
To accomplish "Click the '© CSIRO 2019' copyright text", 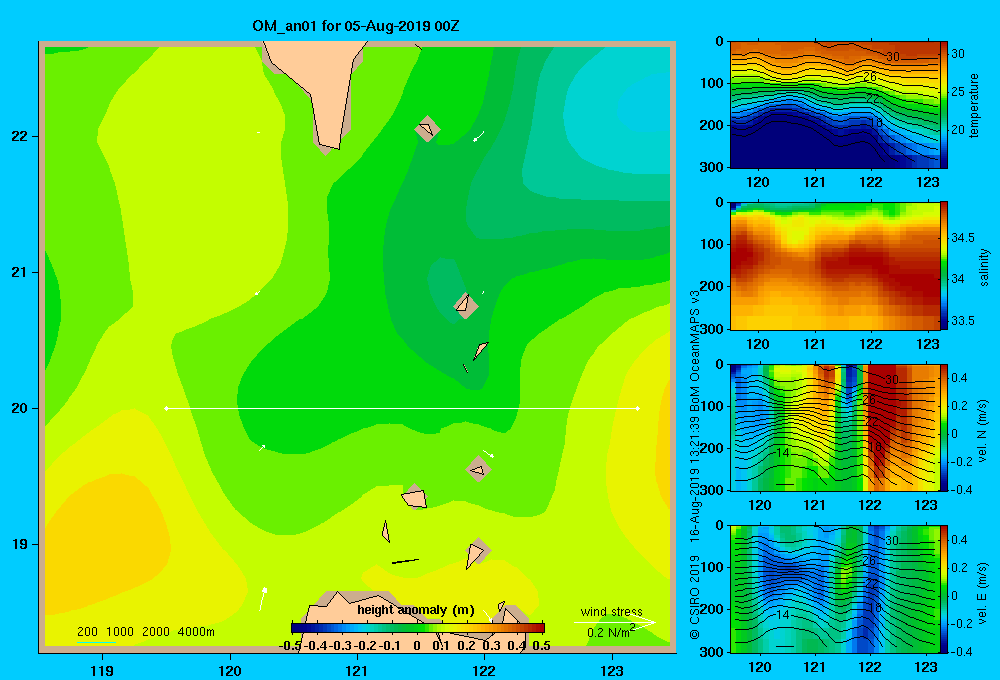I will (695, 597).
